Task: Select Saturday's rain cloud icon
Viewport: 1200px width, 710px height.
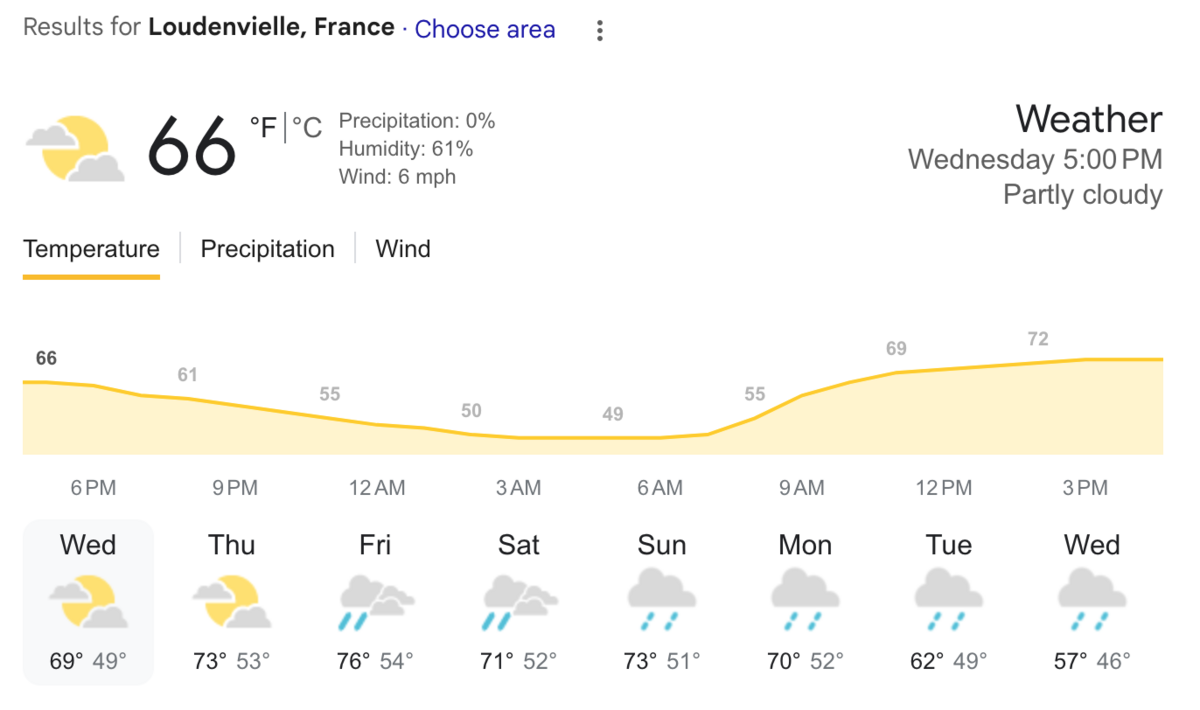Action: click(x=518, y=602)
